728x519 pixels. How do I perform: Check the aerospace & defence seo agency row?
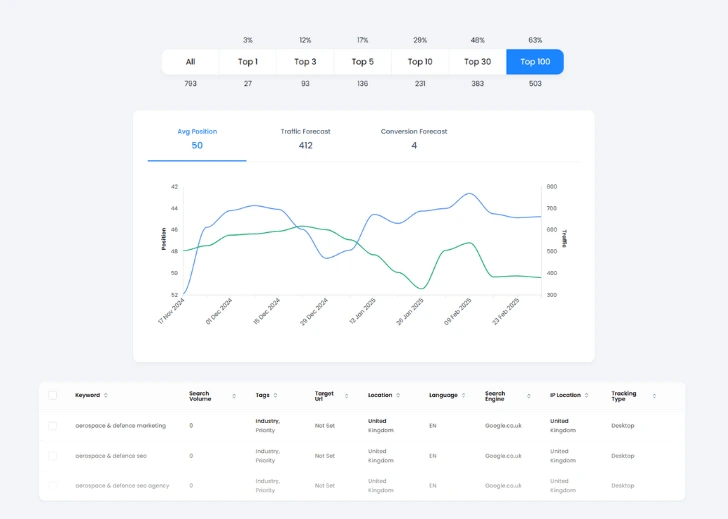(53, 486)
